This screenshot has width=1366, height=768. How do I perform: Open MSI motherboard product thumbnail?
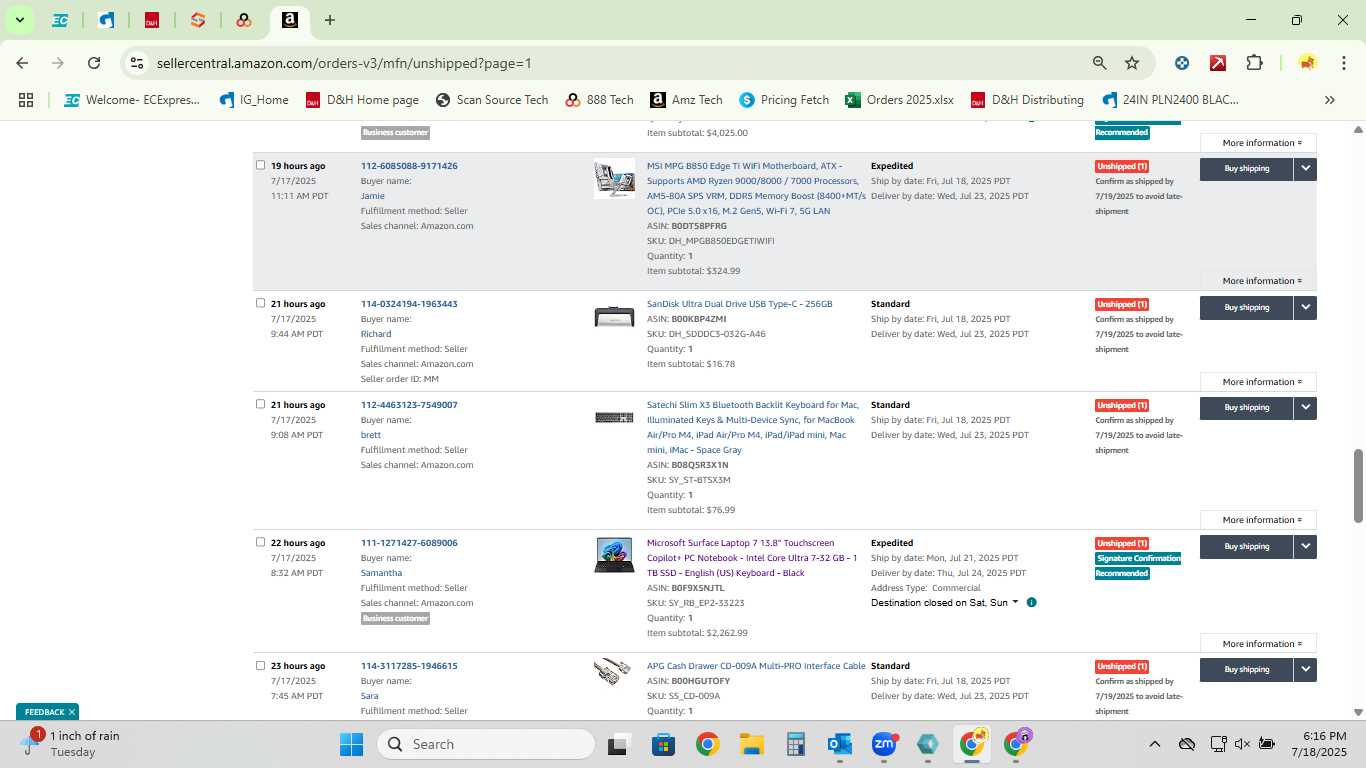[x=614, y=178]
